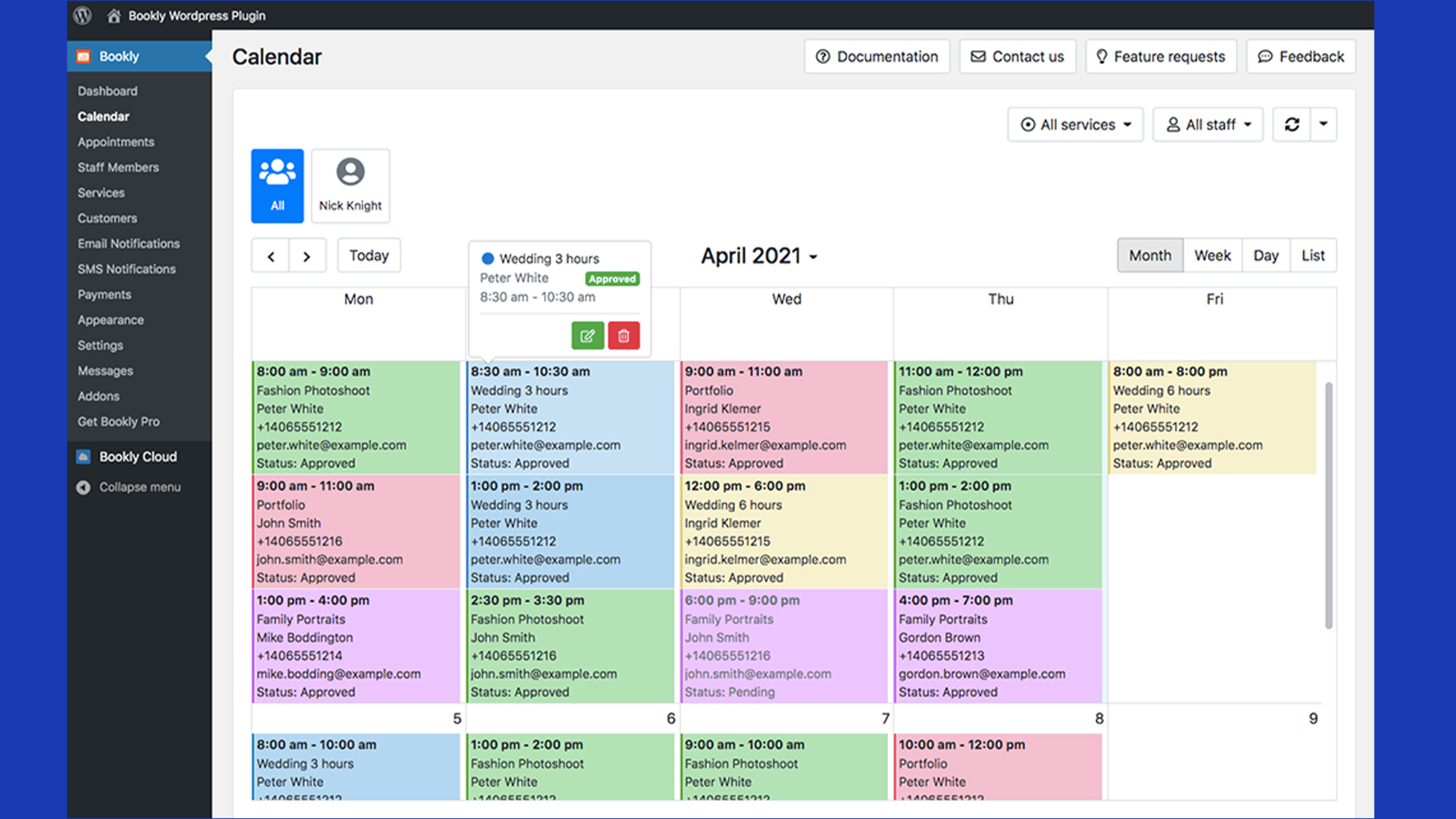The image size is (1456, 819).
Task: Click the red delete appointment icon
Action: (x=624, y=336)
